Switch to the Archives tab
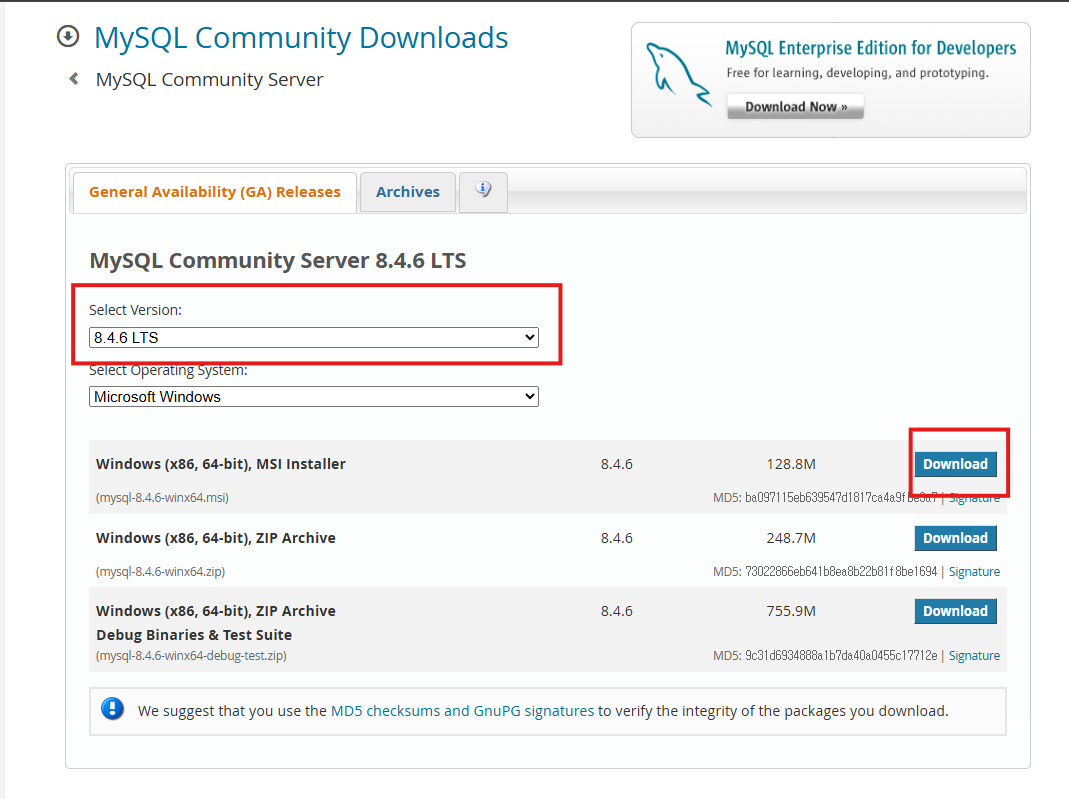 [408, 192]
